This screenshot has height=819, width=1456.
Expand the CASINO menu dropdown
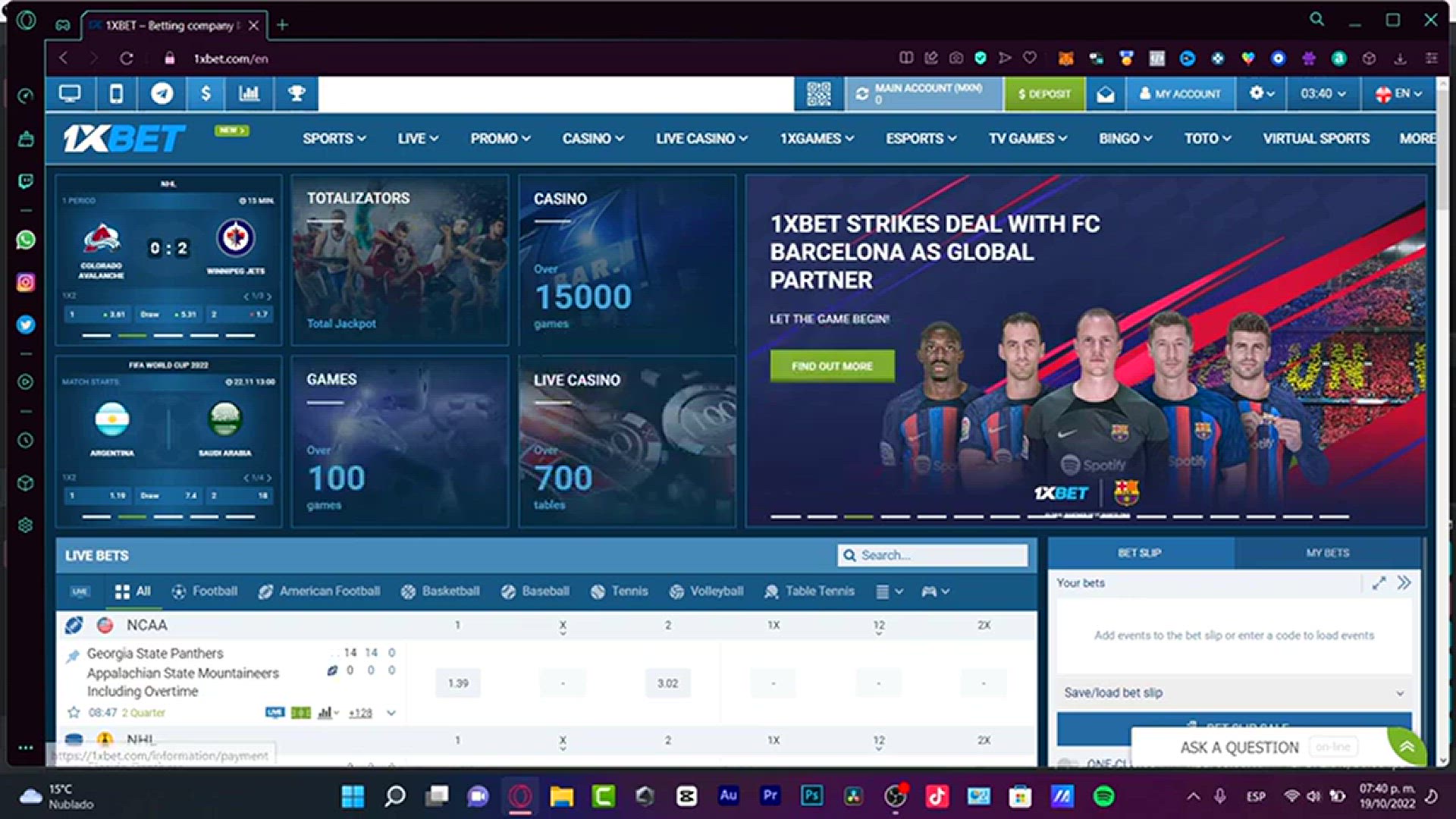pyautogui.click(x=593, y=139)
